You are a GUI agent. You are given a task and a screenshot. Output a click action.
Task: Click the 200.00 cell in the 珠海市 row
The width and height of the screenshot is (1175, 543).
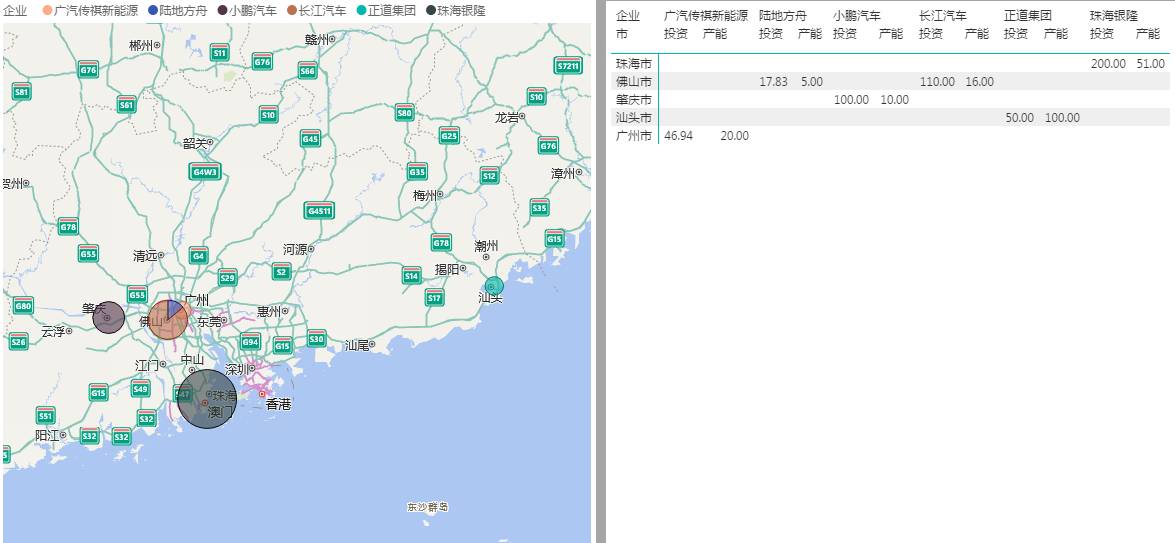(1108, 64)
